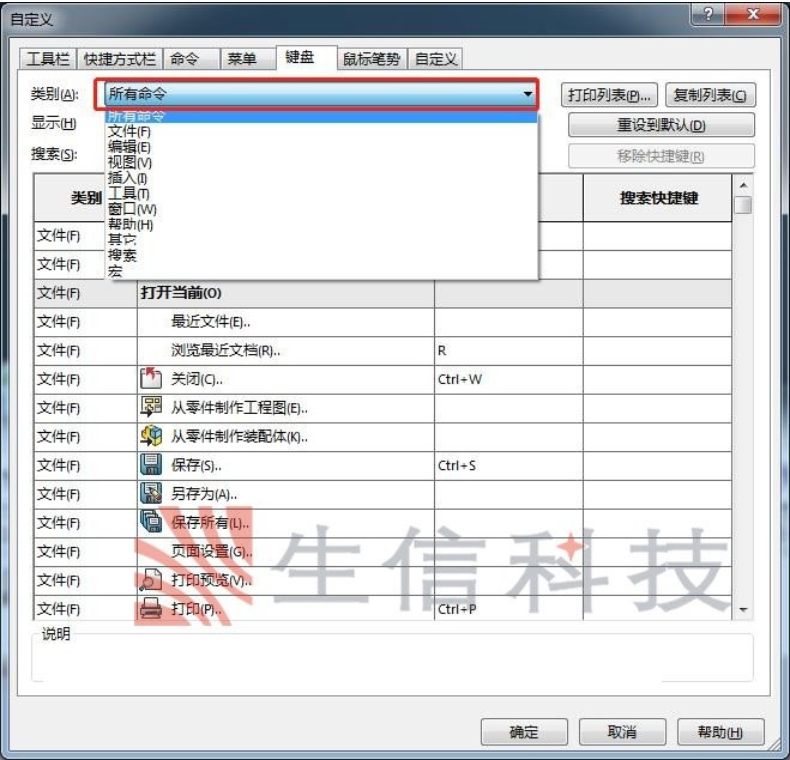This screenshot has width=790, height=760.
Task: Click the Make Assembly from Part icon
Action: click(151, 435)
